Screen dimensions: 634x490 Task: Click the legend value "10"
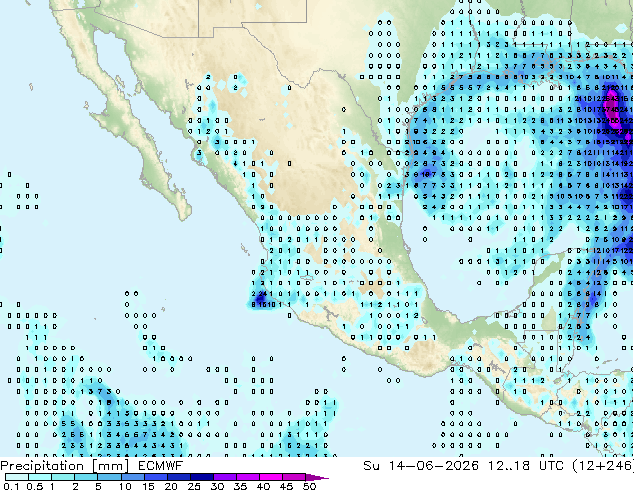(x=125, y=486)
